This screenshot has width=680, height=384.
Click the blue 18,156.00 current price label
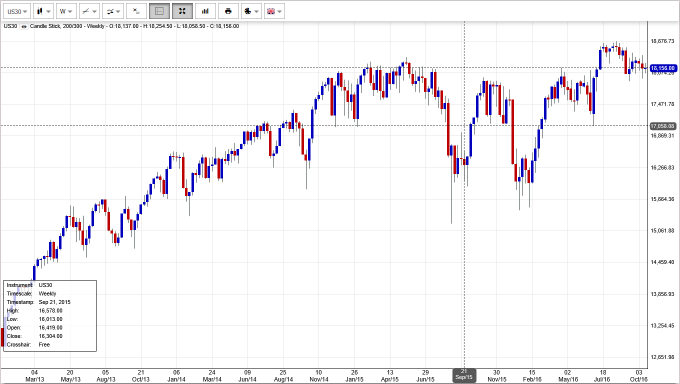663,68
